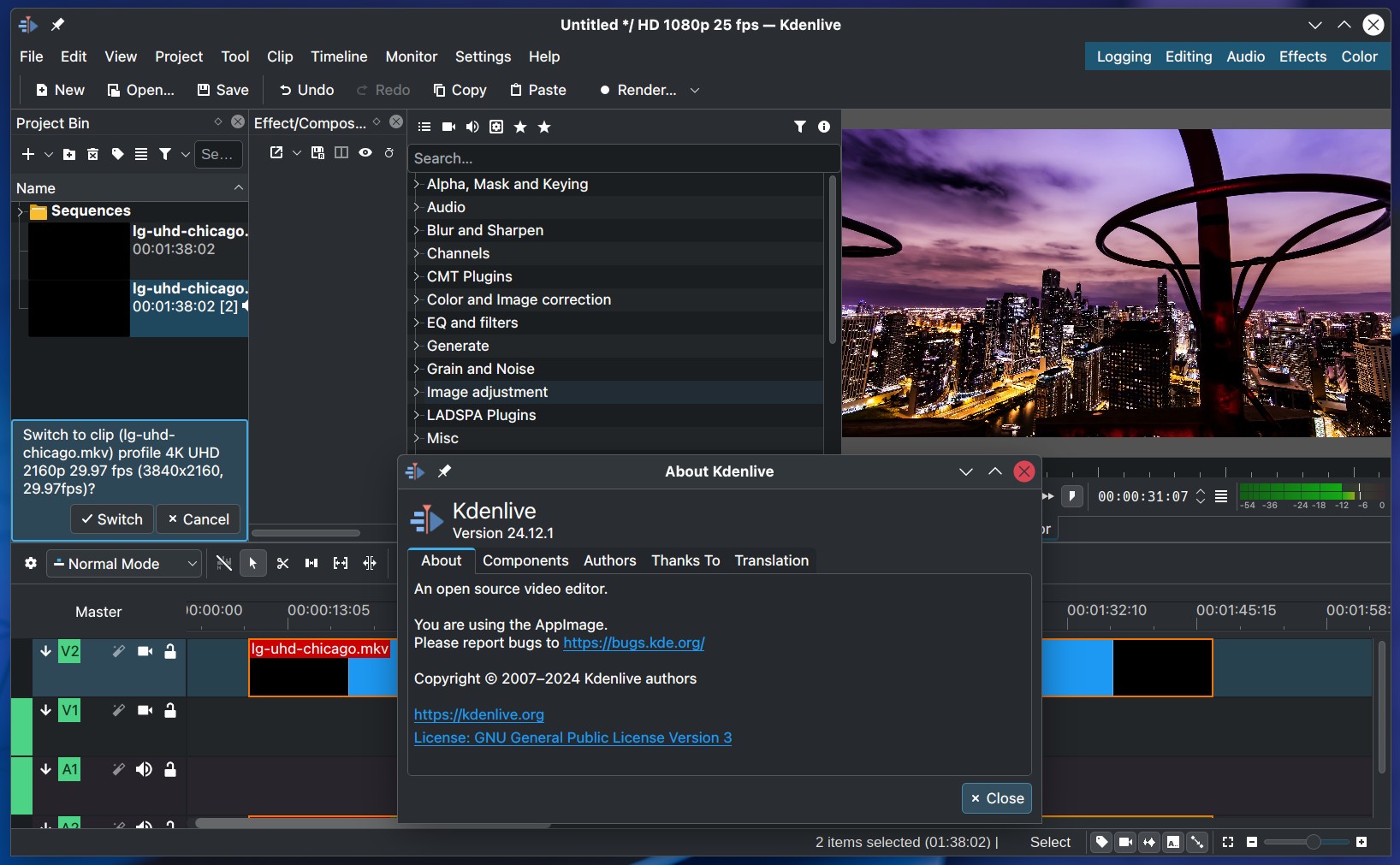
Task: Lock the V1 track
Action: point(170,710)
